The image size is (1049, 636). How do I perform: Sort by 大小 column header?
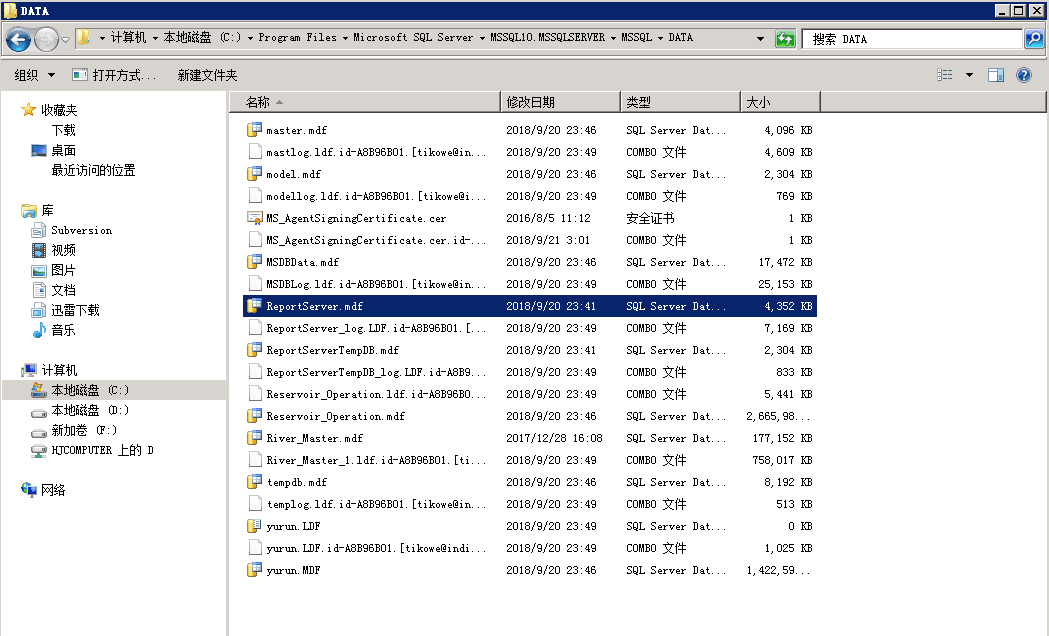point(780,102)
